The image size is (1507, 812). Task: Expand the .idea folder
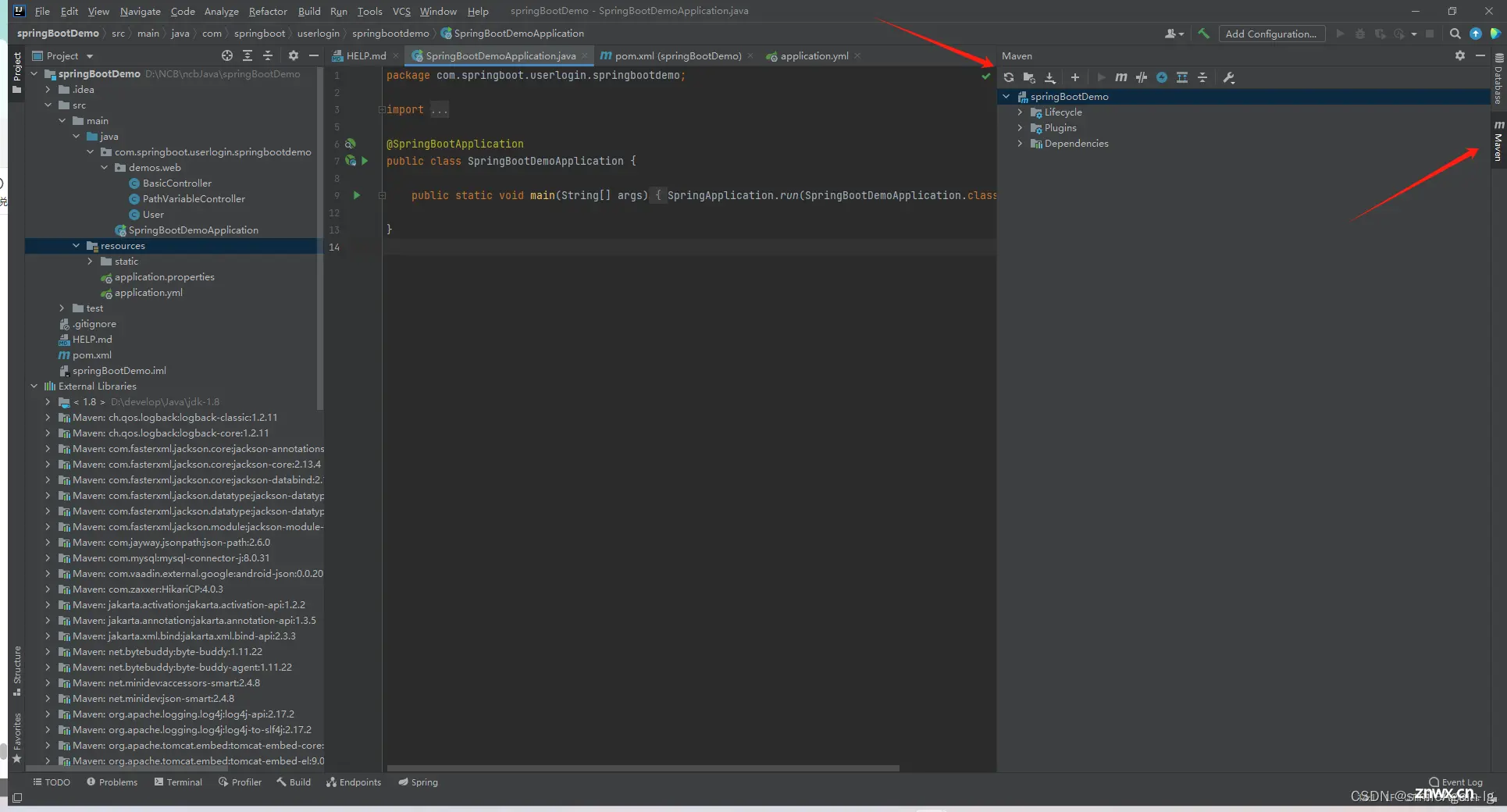(48, 90)
